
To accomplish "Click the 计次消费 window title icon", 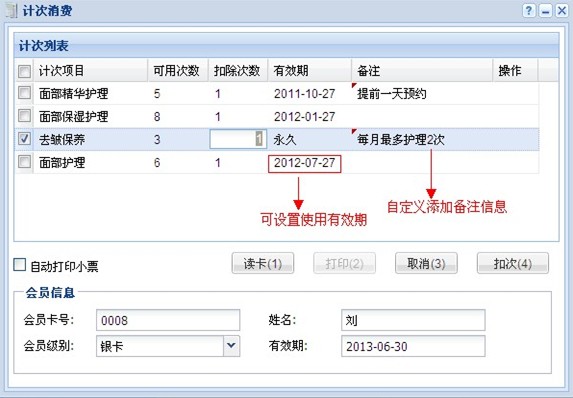I will tap(12, 11).
